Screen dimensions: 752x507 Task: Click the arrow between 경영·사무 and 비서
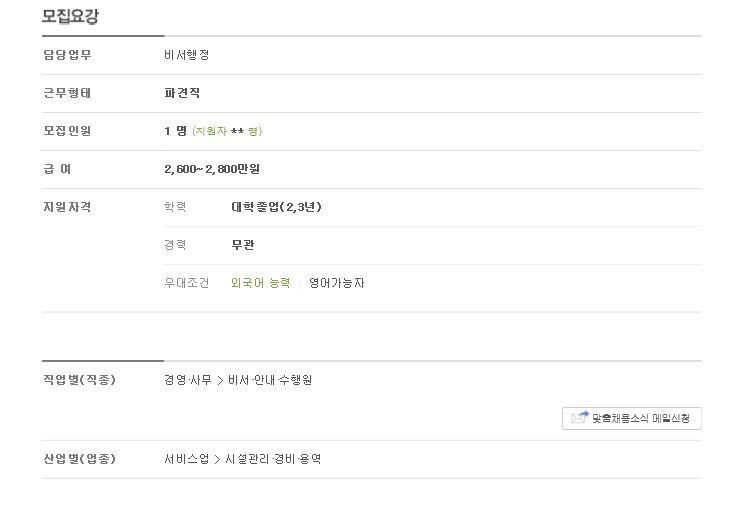coord(220,381)
